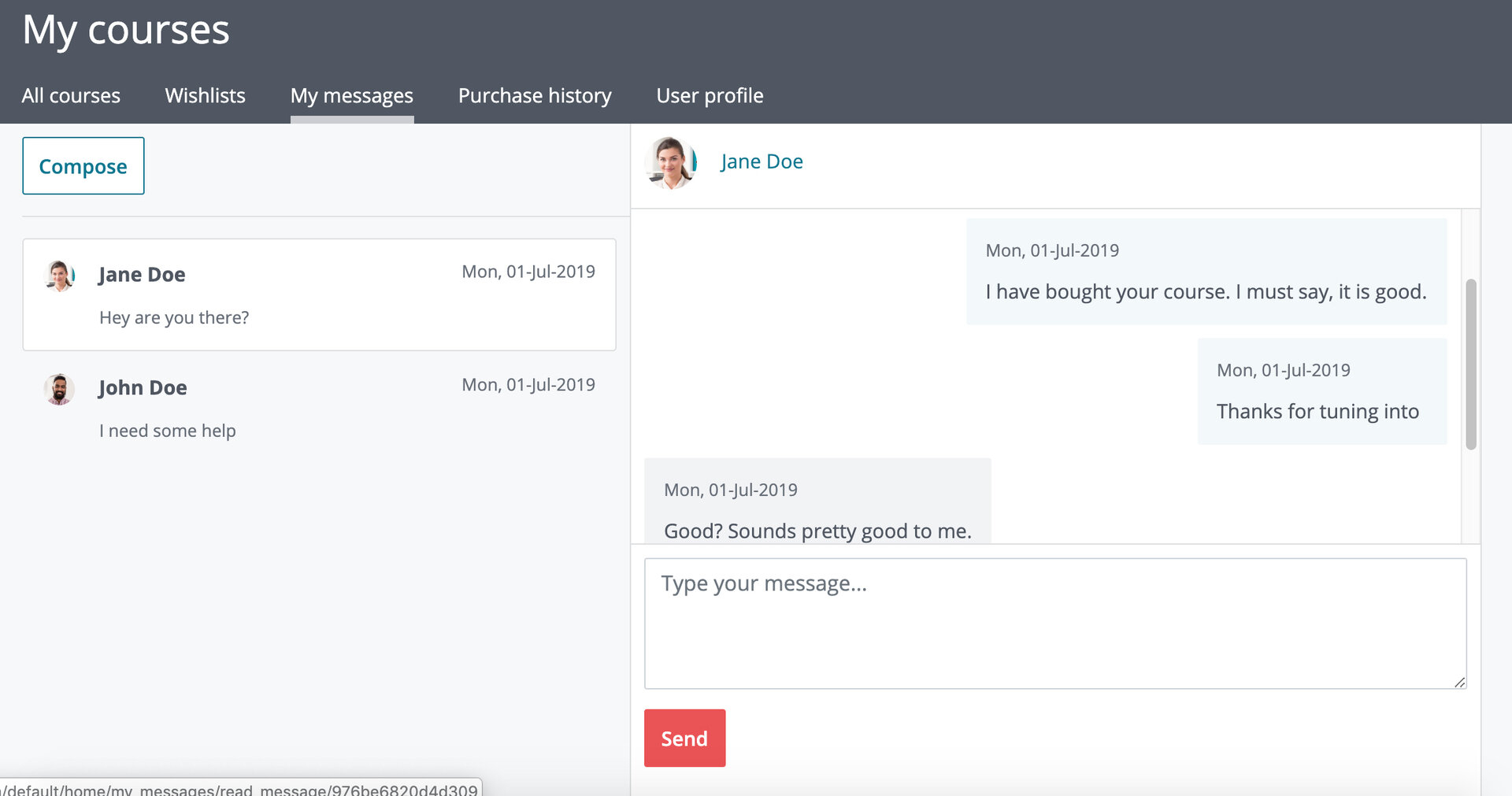Select the My messages tab

[x=351, y=96]
